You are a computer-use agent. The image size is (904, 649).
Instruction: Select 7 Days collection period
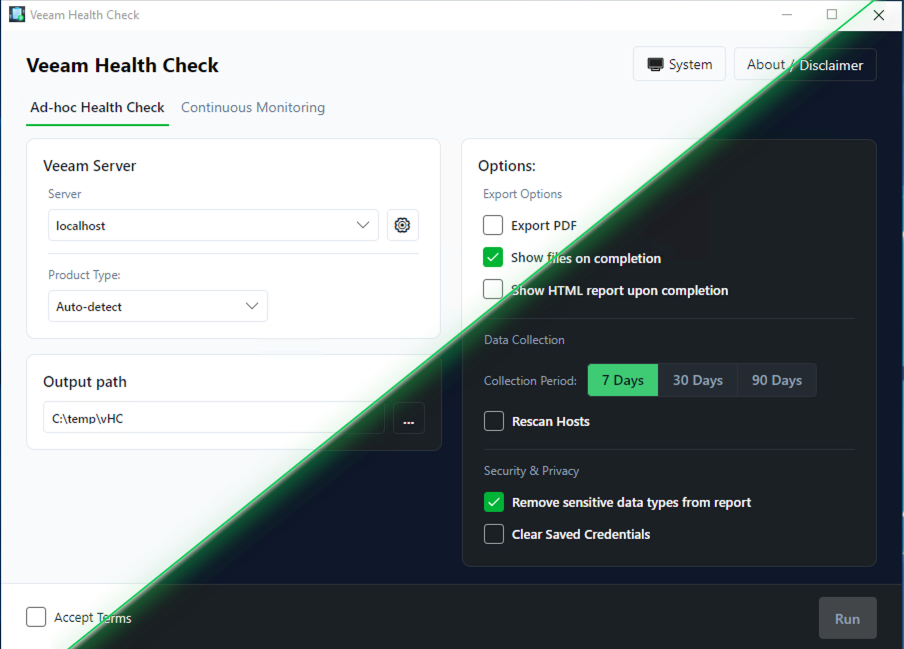point(623,380)
